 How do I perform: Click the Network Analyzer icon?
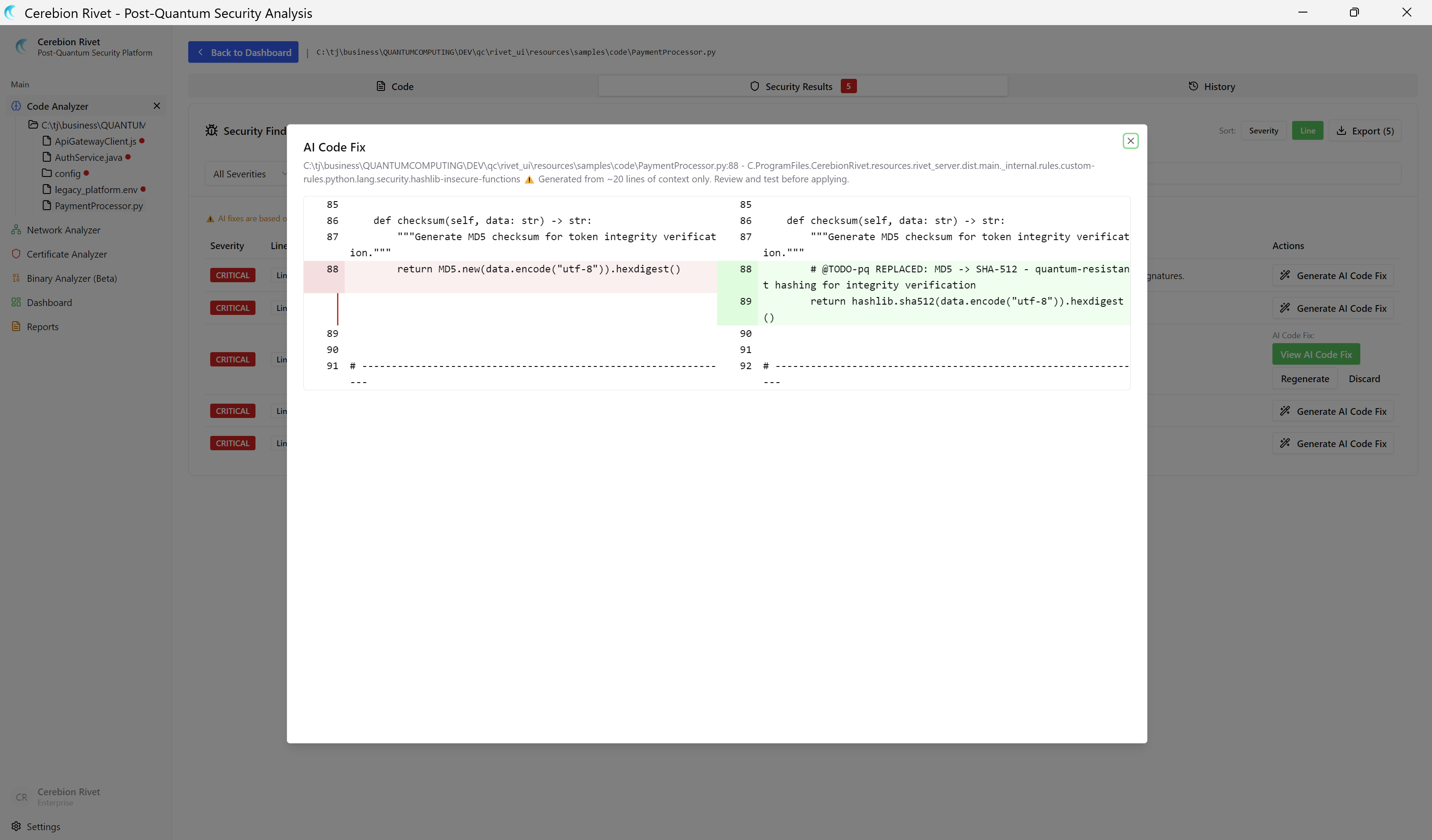click(x=16, y=229)
